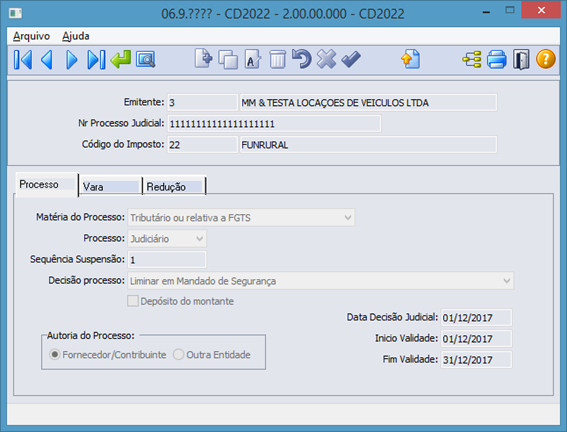This screenshot has height=432, width=567.
Task: Open the orange help question icon
Action: (546, 59)
